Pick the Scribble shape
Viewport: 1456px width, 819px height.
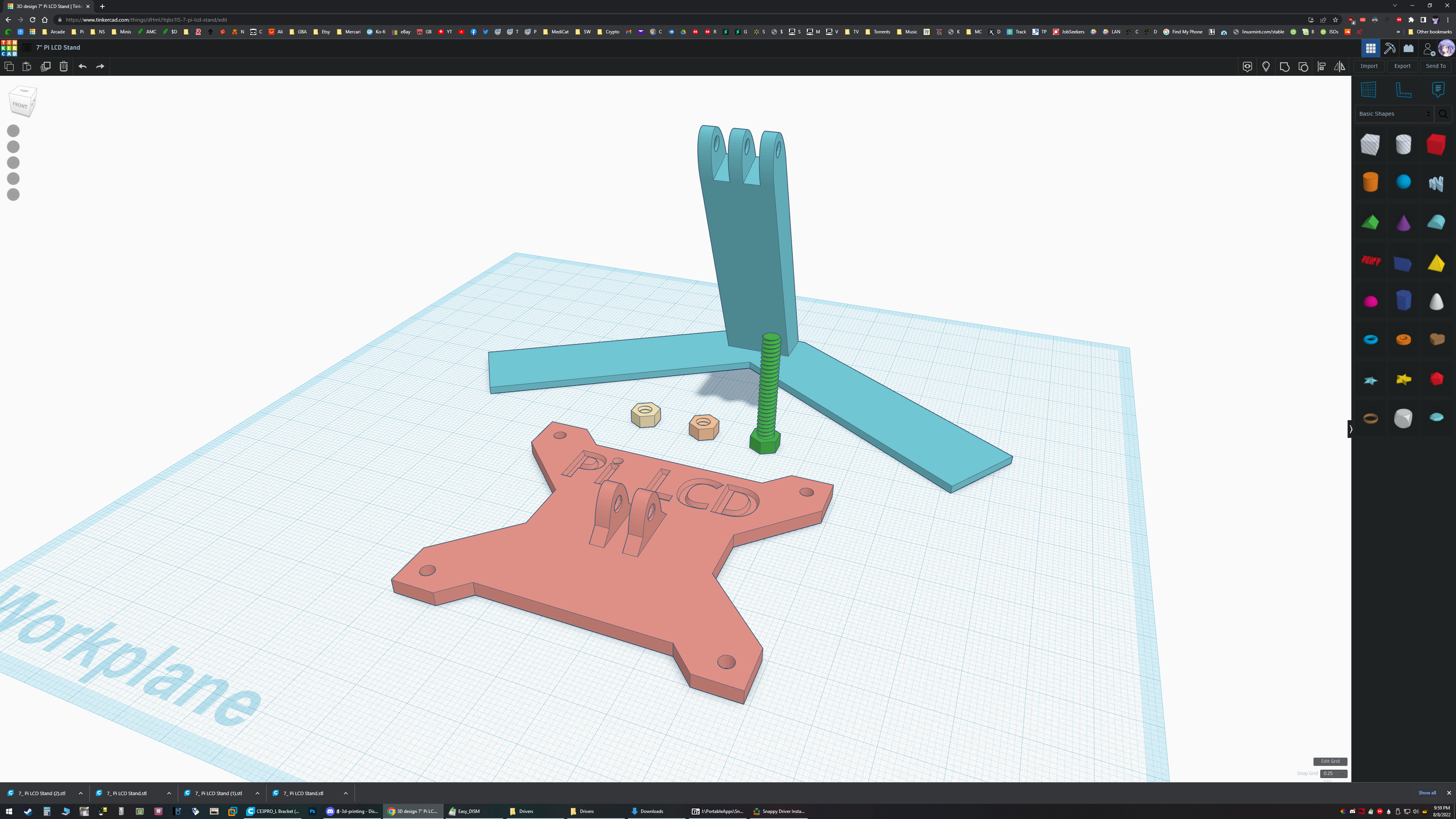[1436, 183]
